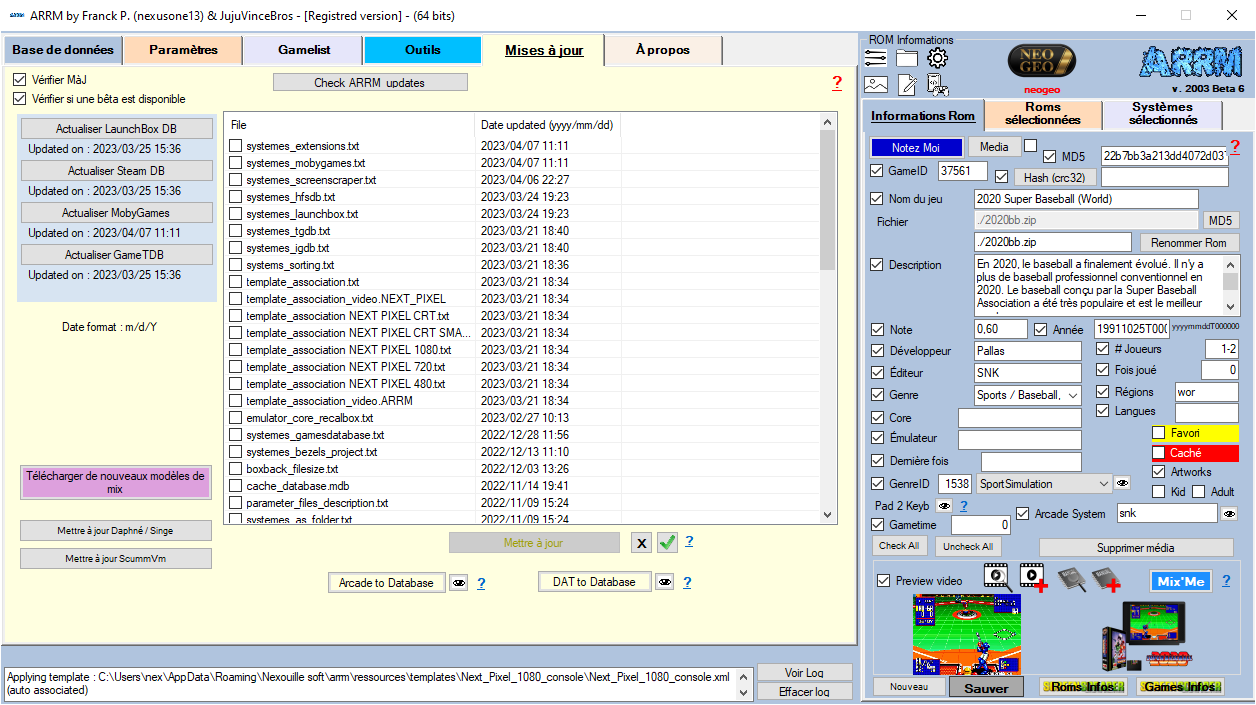
Task: Click the picture icon in ROM Informations
Action: 876,85
